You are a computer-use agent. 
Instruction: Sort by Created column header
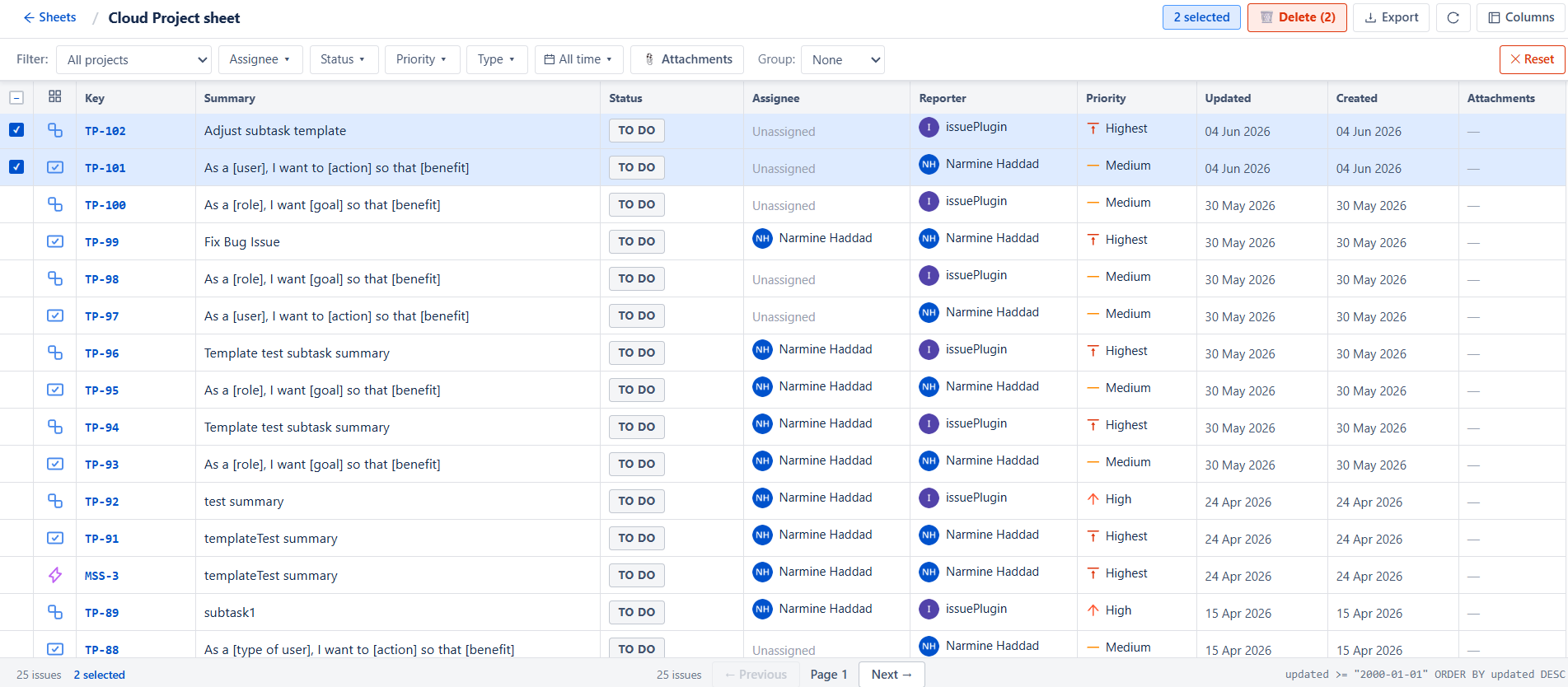pyautogui.click(x=1356, y=98)
